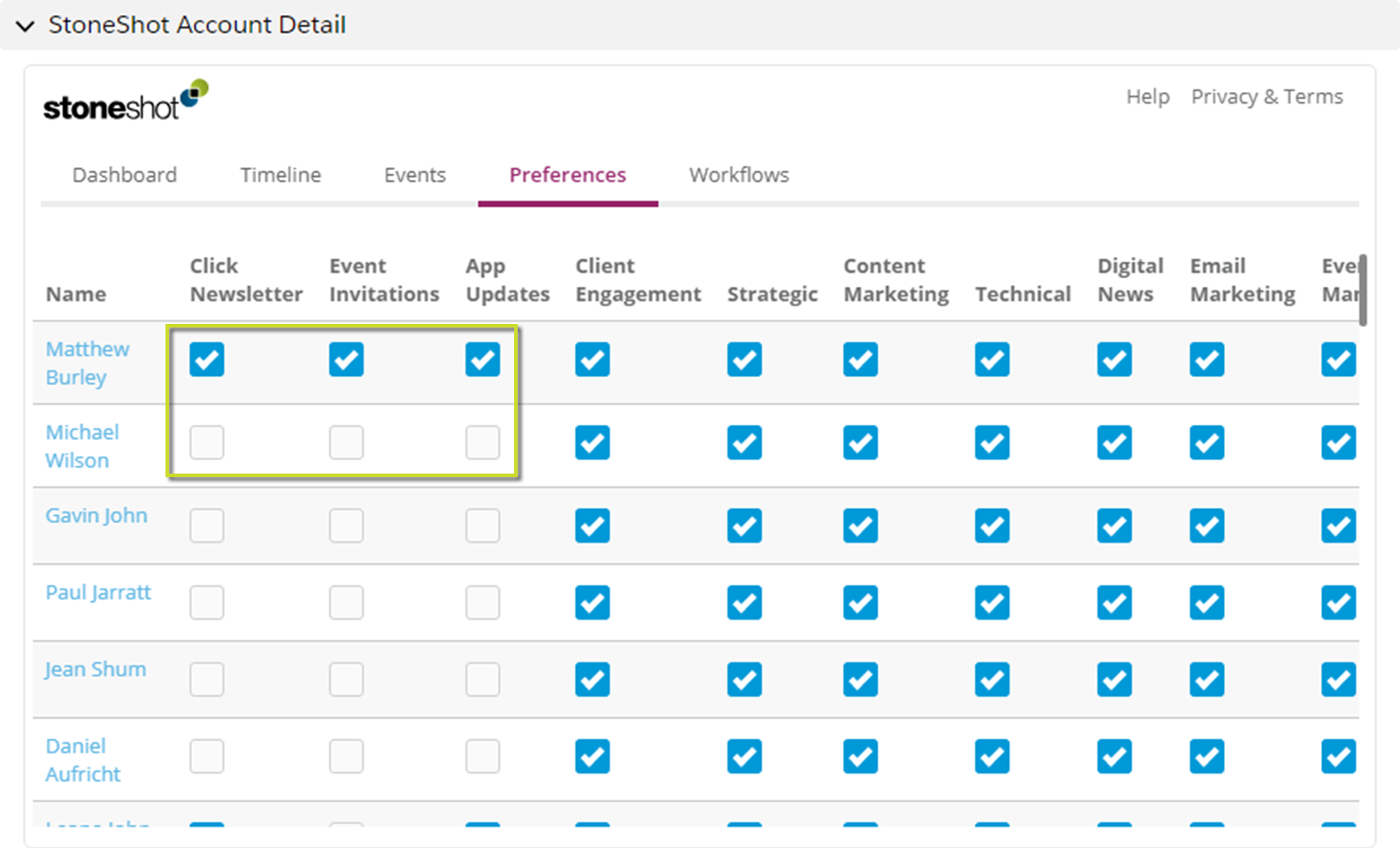This screenshot has height=848, width=1400.
Task: Enable App Updates for Michael Wilson
Action: 482,443
